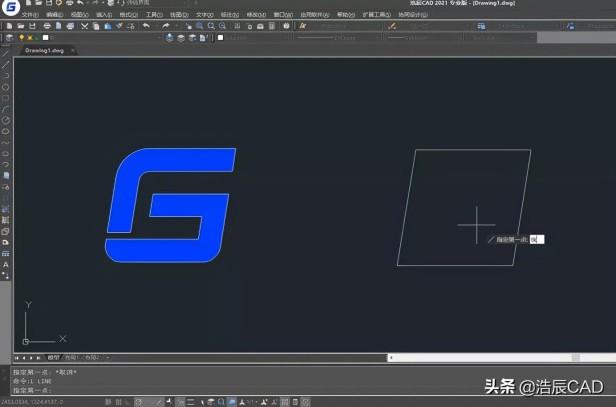Select the Multiline Text A tool
Screen dimensions: 616x407
pos(6,265)
